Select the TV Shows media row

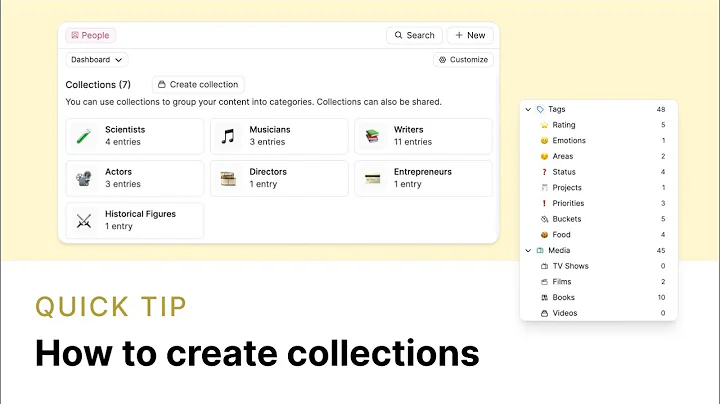[599, 266]
